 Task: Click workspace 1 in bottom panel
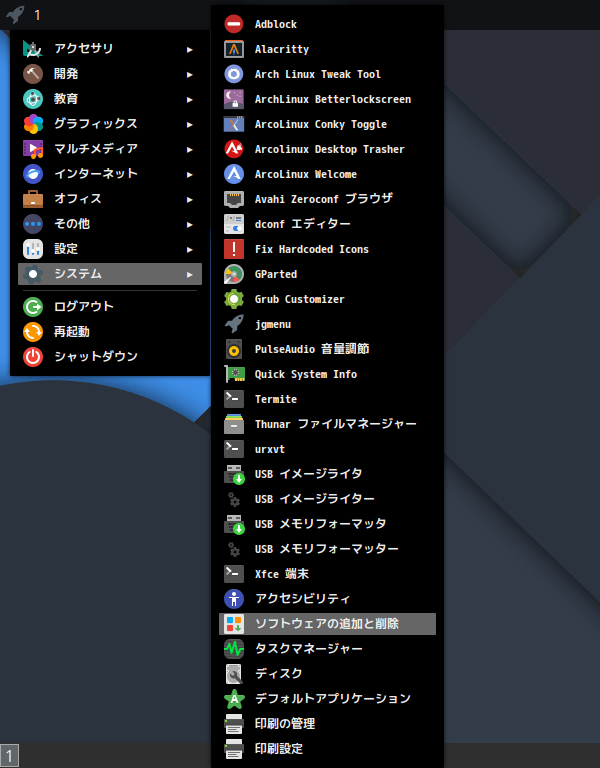point(9,756)
